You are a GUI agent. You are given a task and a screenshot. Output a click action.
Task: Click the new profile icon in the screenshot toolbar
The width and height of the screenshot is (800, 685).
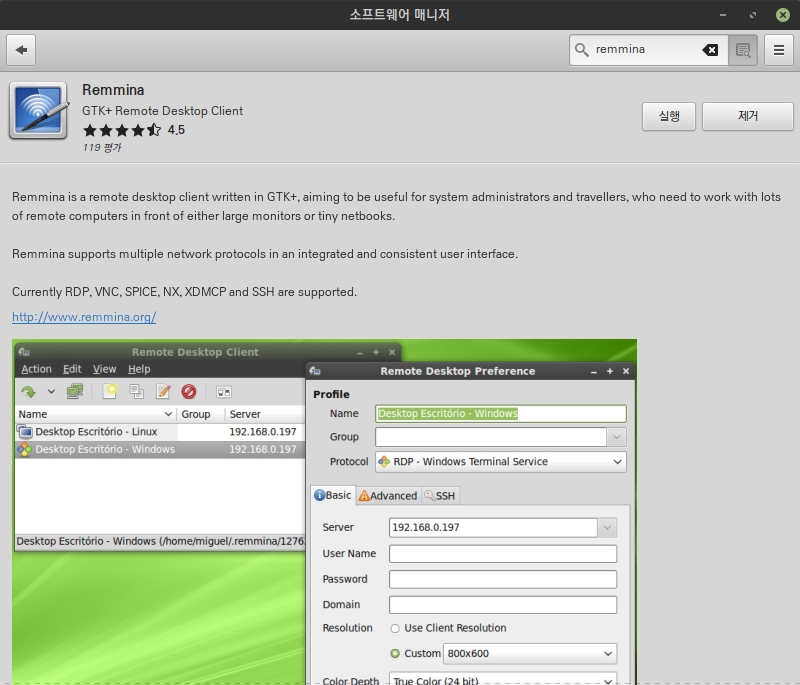[110, 391]
